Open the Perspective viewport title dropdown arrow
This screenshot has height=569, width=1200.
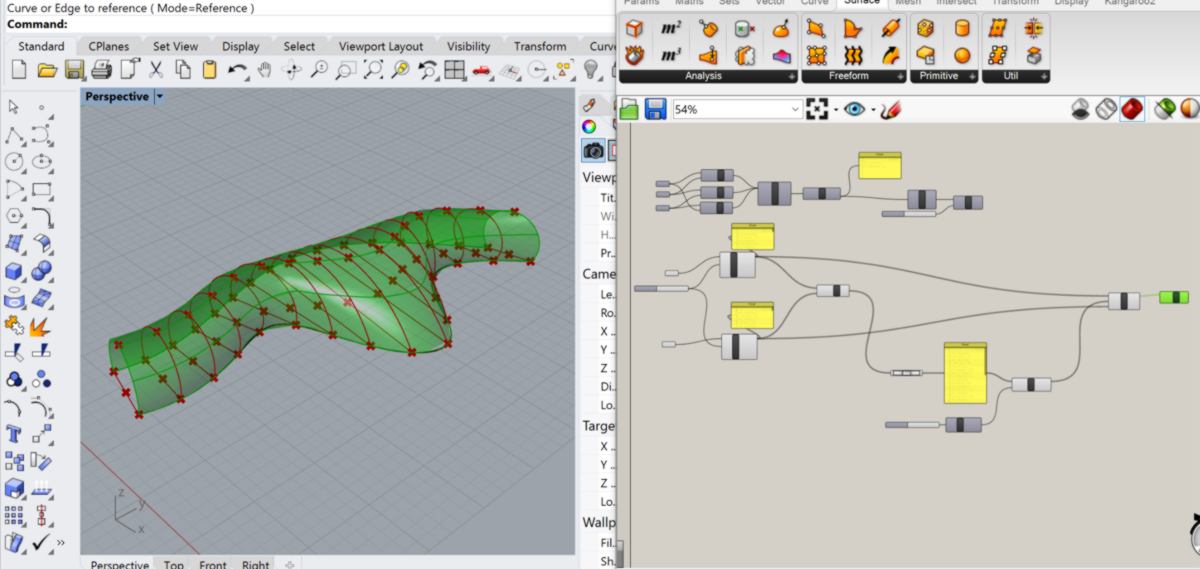tap(160, 97)
